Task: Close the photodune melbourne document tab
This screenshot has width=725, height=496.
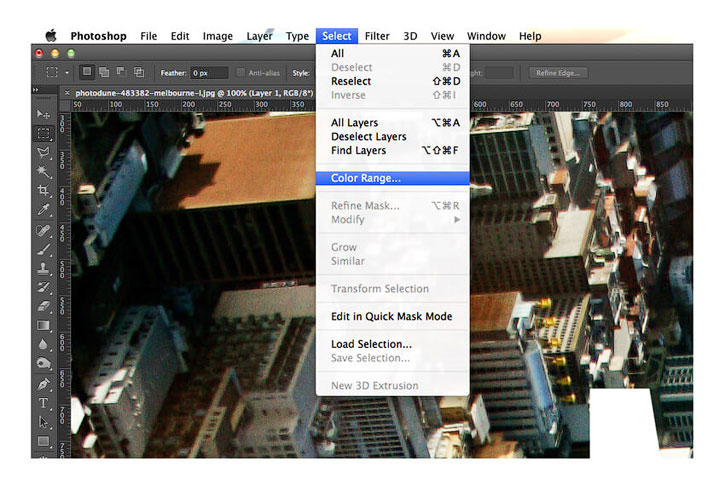Action: tap(68, 93)
